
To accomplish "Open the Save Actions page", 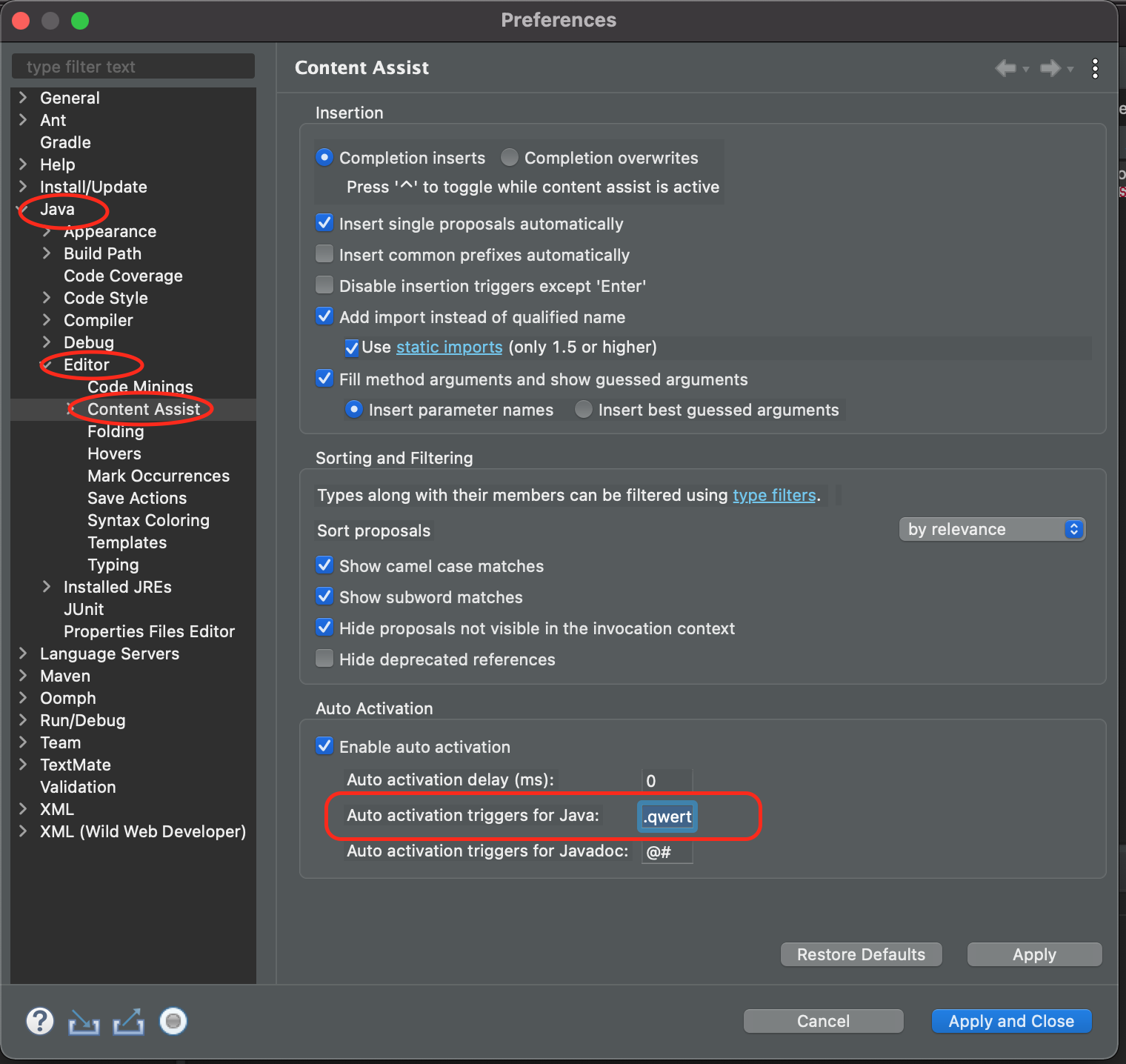I will [x=137, y=498].
